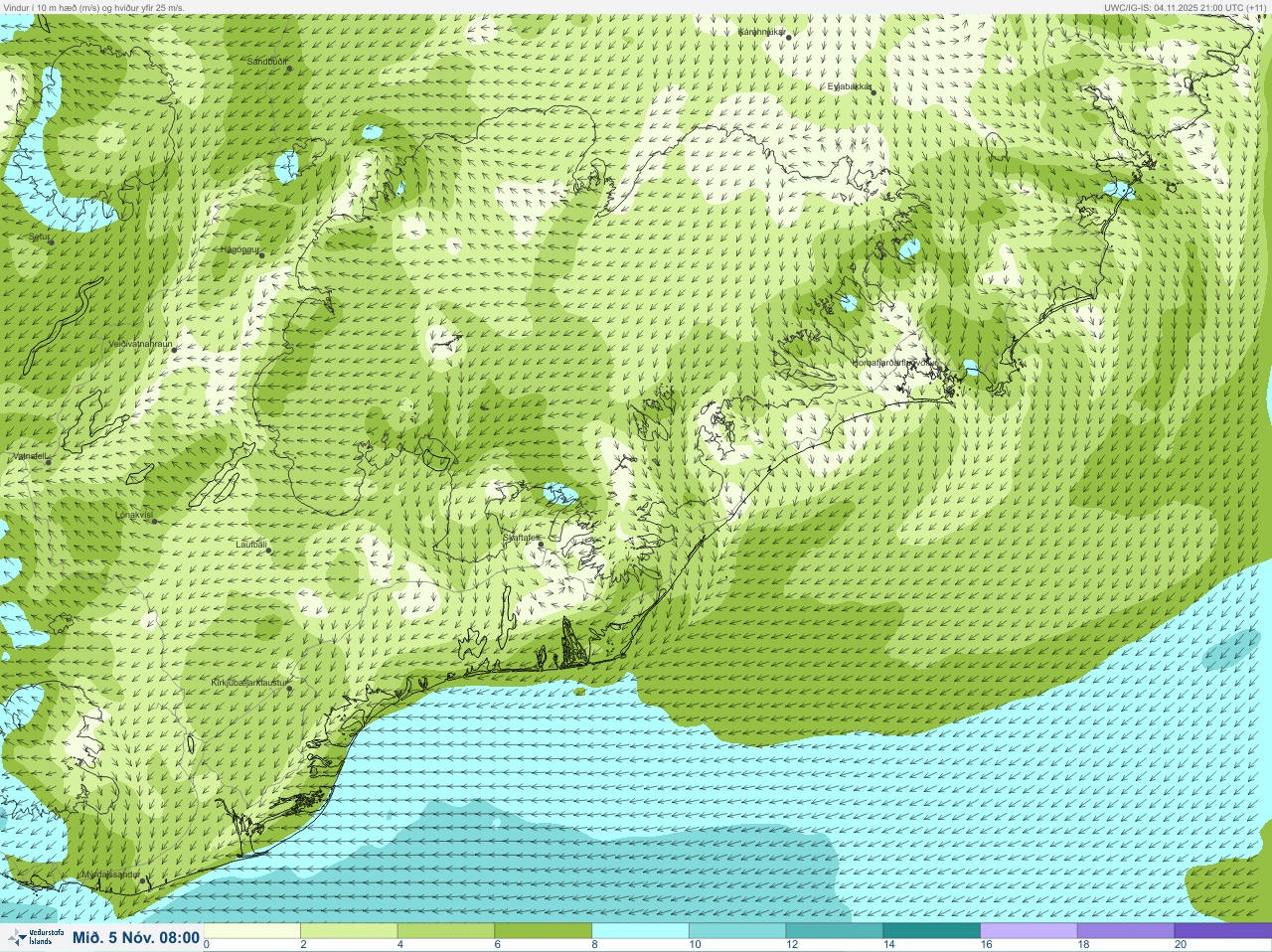Click the 0–2 m/s legend swatch
Image resolution: width=1272 pixels, height=952 pixels.
click(253, 930)
